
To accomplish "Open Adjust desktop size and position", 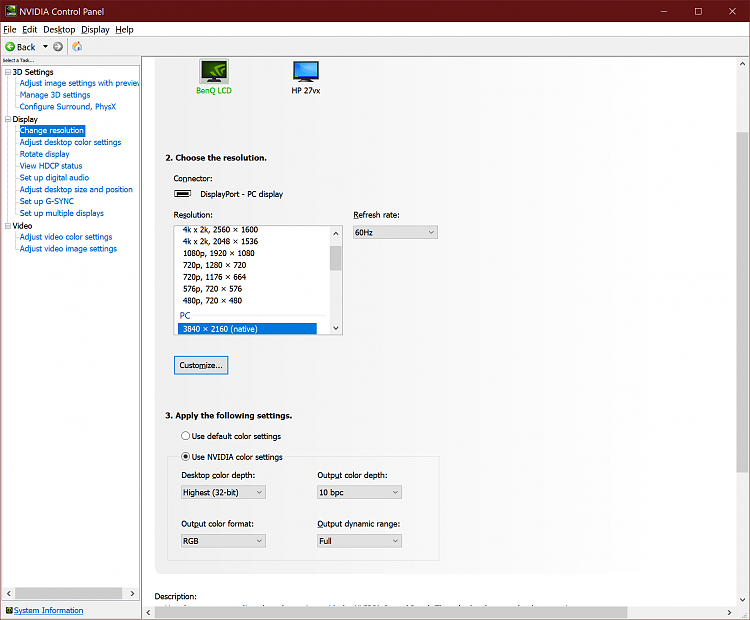I will click(76, 189).
